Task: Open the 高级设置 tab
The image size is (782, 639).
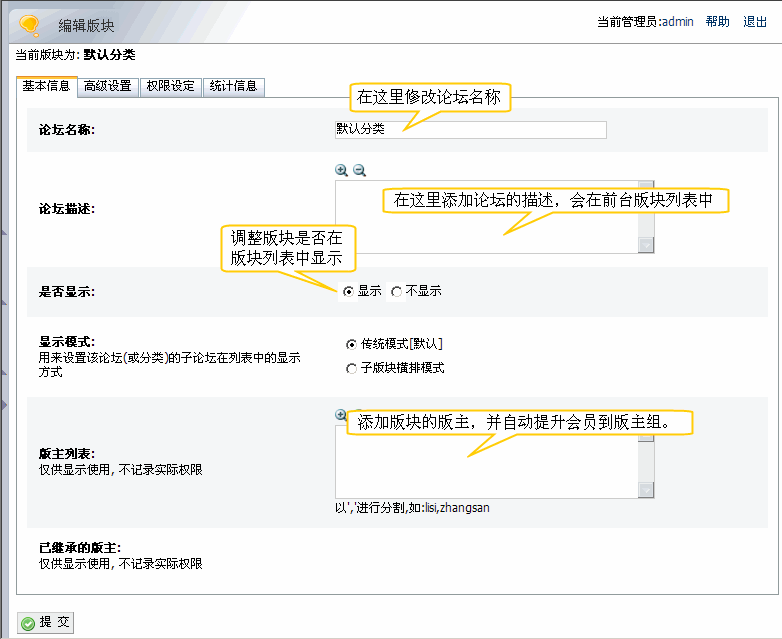Action: (x=108, y=86)
